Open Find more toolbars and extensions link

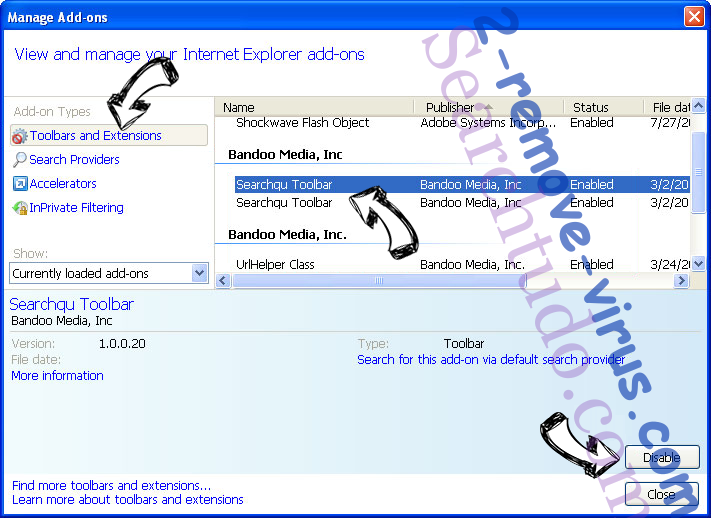112,485
